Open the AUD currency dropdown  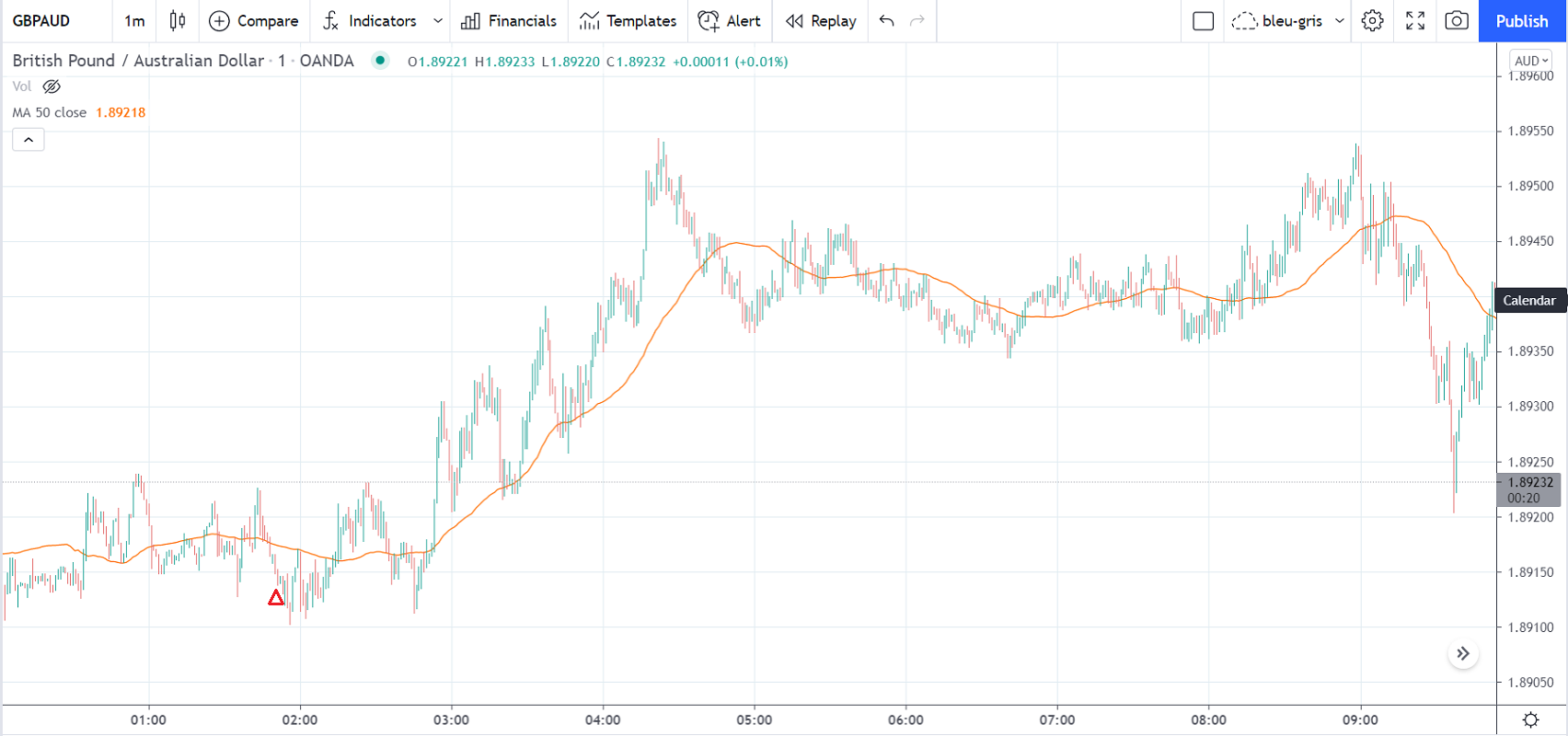pos(1531,61)
